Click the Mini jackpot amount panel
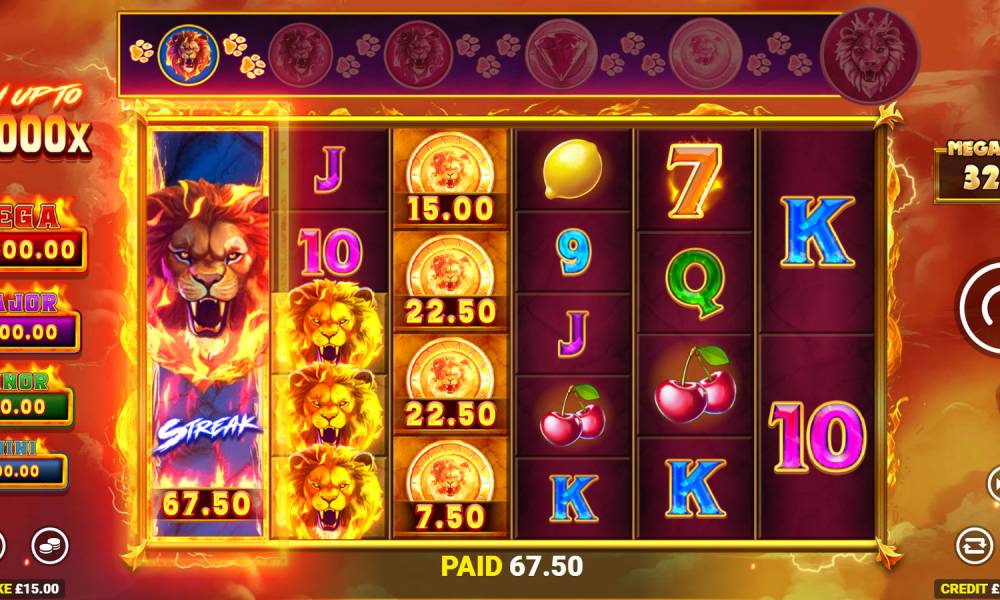 tap(32, 471)
